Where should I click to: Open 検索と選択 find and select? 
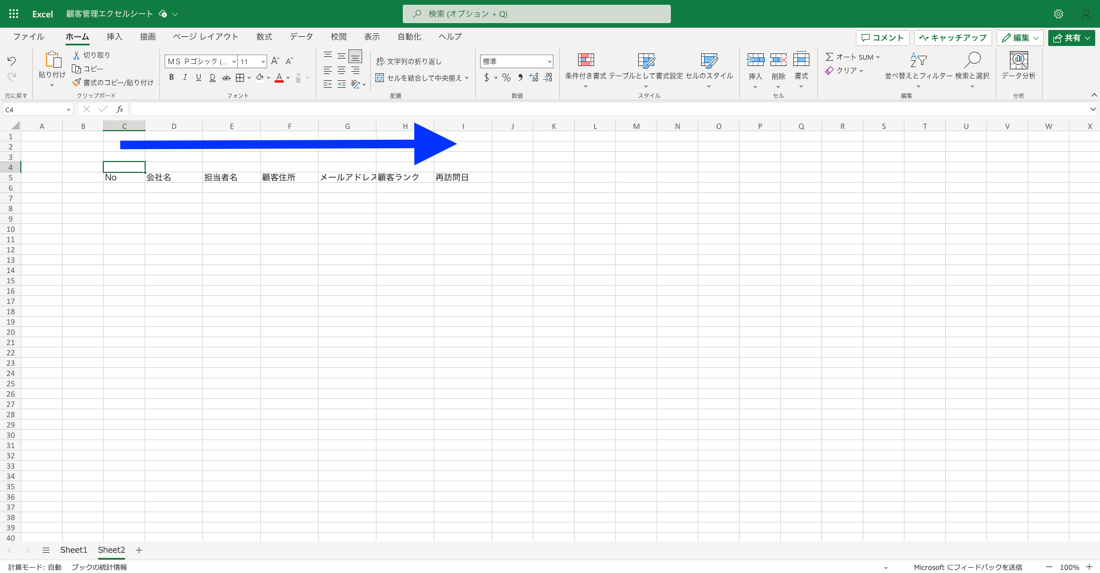(972, 69)
